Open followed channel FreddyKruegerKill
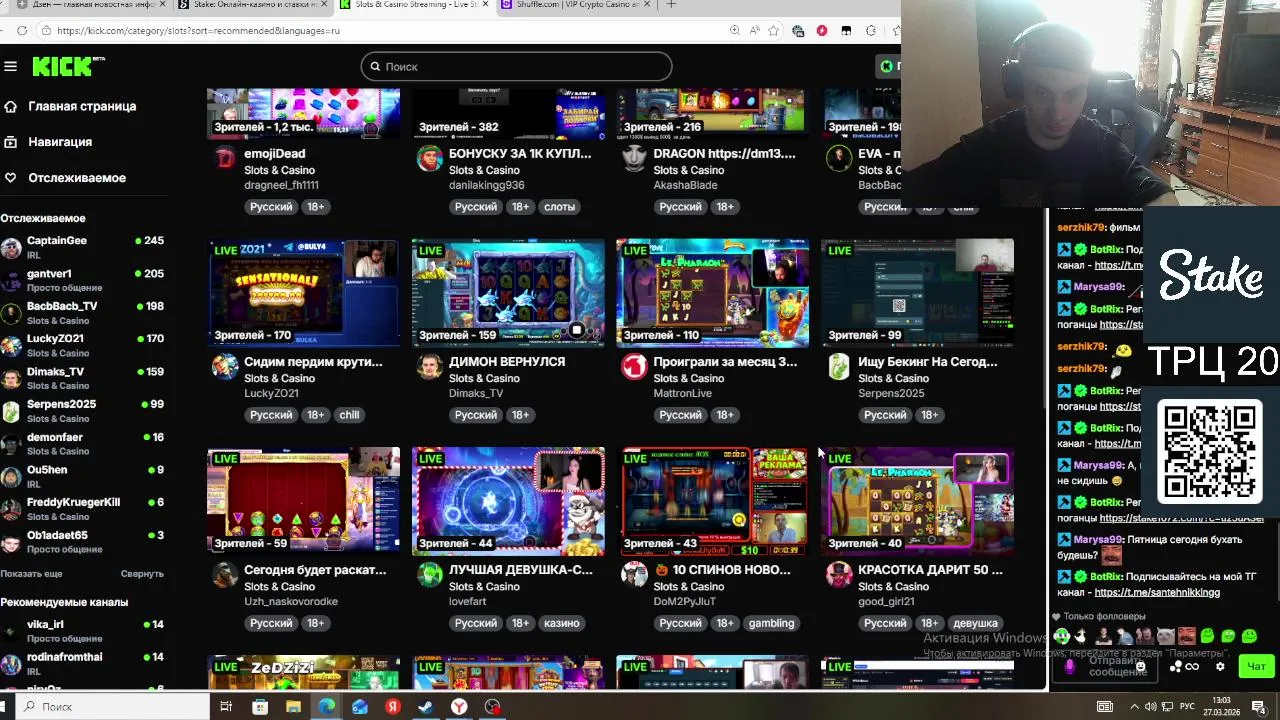 tap(82, 508)
